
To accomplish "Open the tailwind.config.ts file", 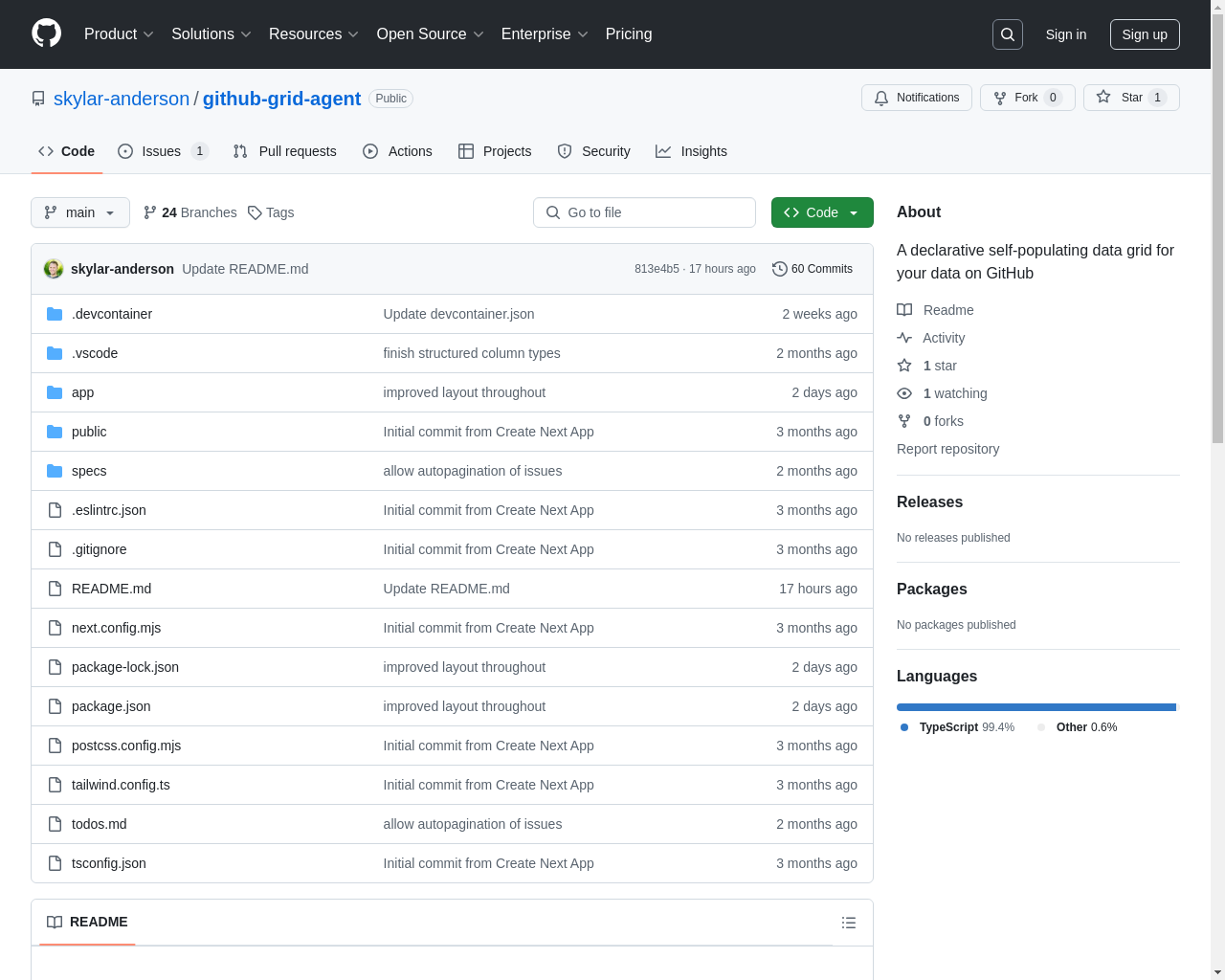I will coord(121,785).
